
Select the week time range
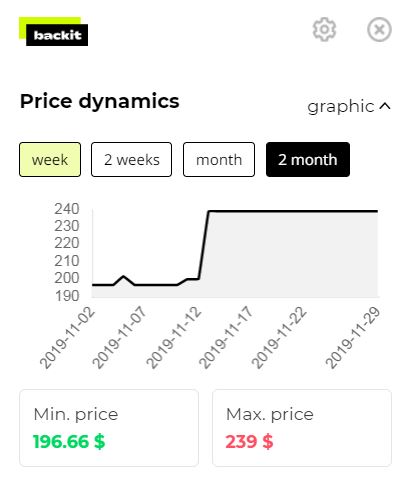(50, 160)
